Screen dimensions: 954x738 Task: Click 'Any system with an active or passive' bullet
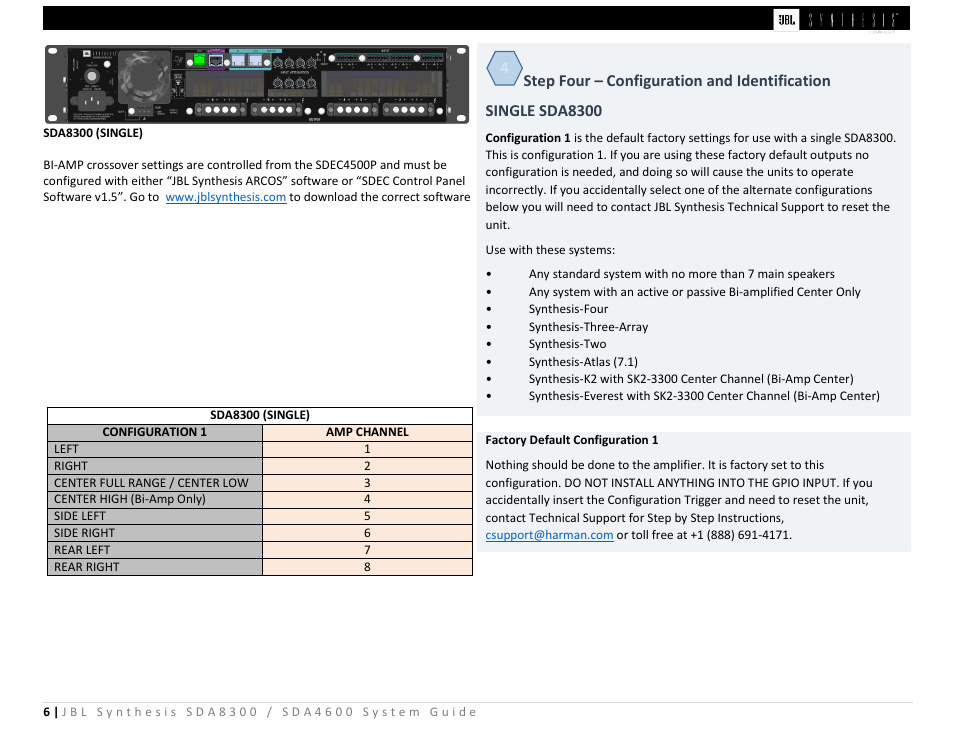694,292
